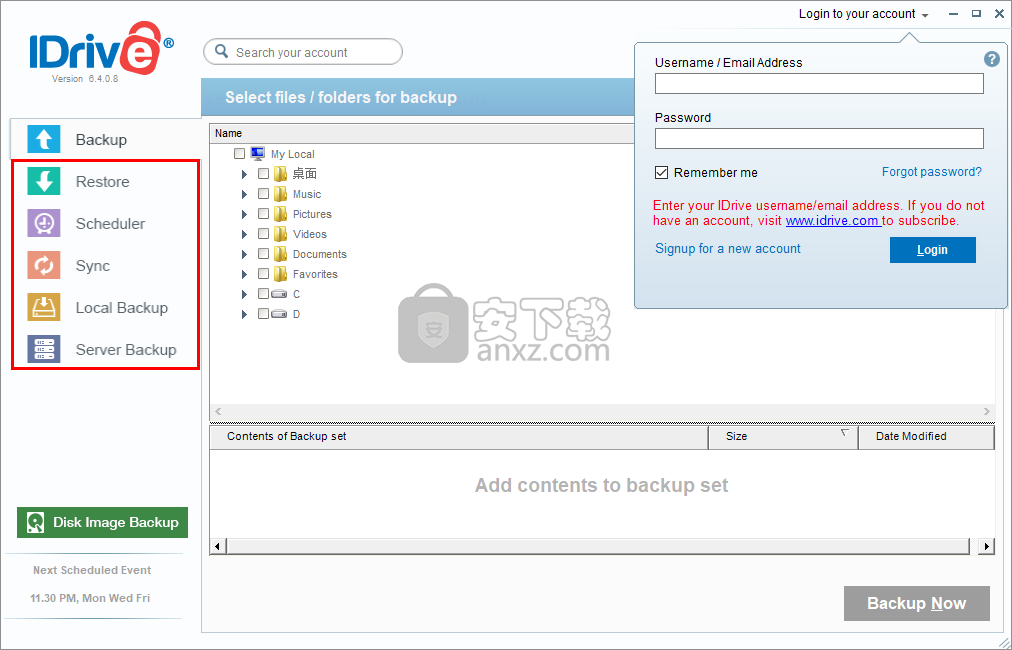Click the IDrive logo
The image size is (1012, 650).
[x=101, y=48]
